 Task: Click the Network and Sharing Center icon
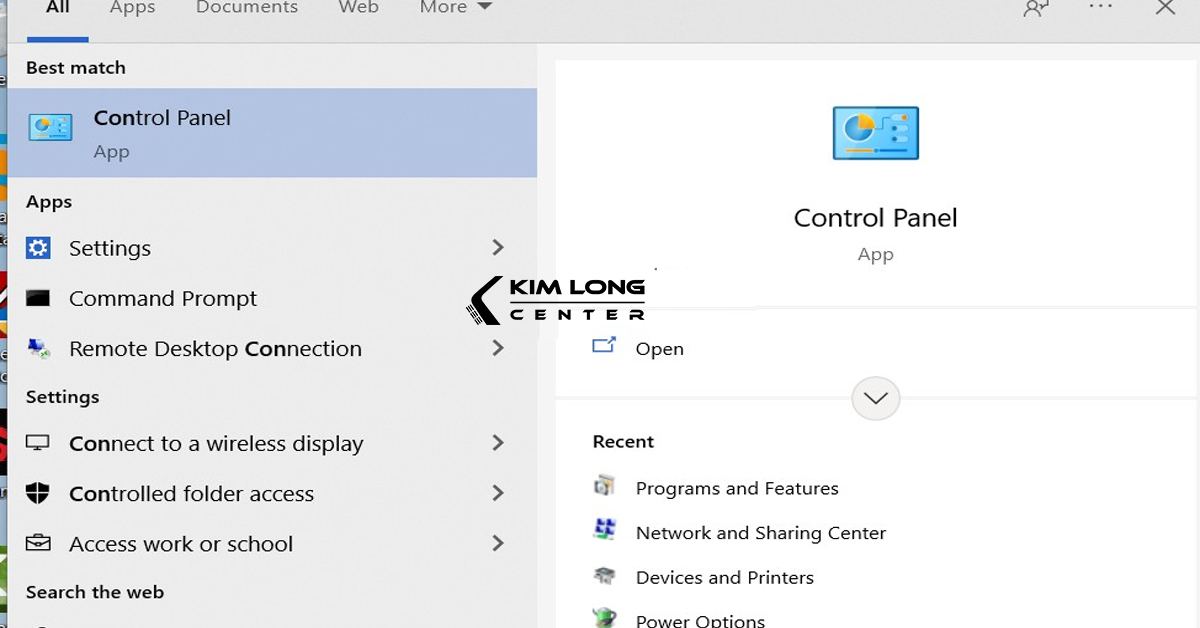click(605, 529)
